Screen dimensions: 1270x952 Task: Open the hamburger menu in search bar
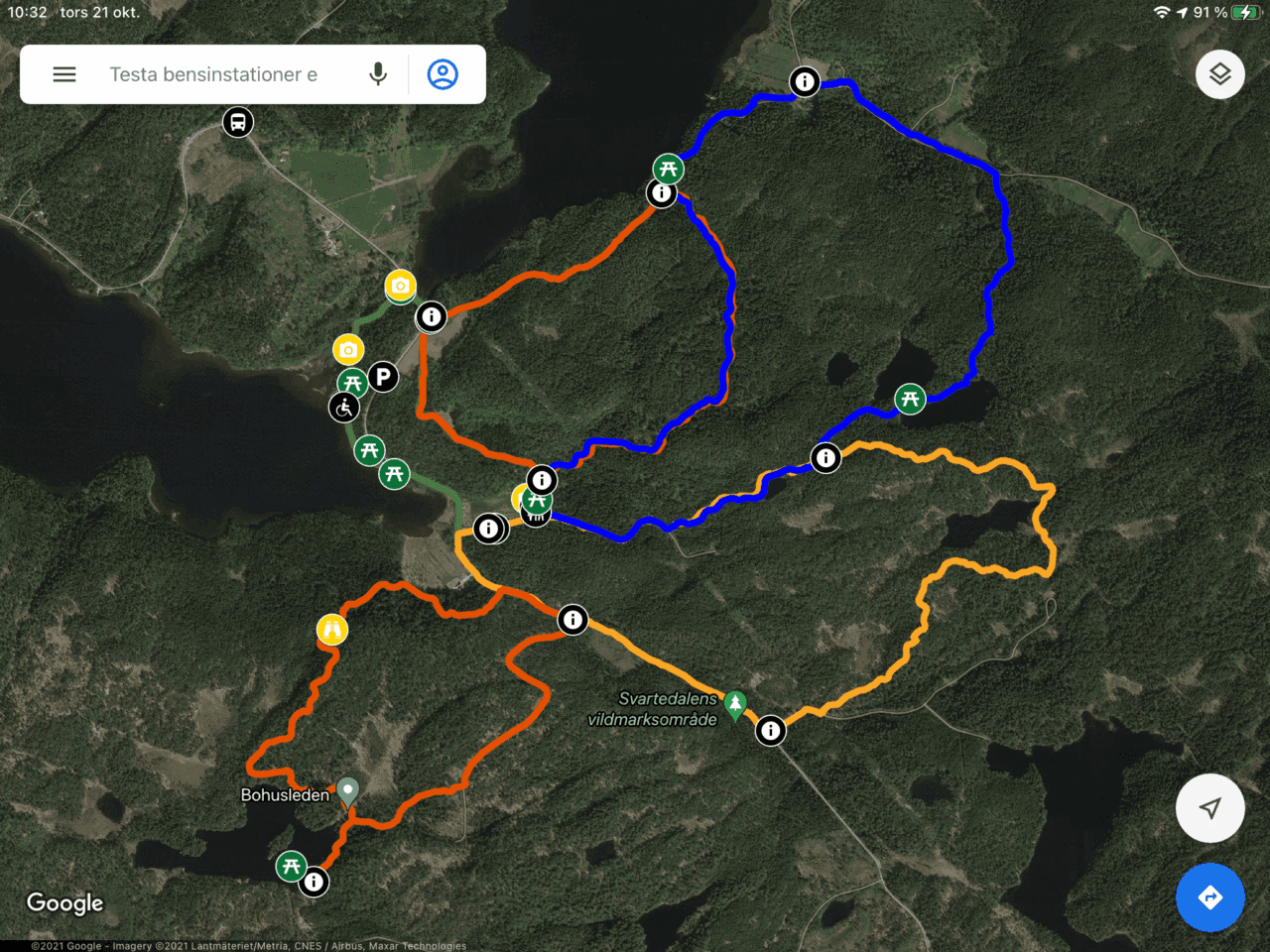(64, 74)
